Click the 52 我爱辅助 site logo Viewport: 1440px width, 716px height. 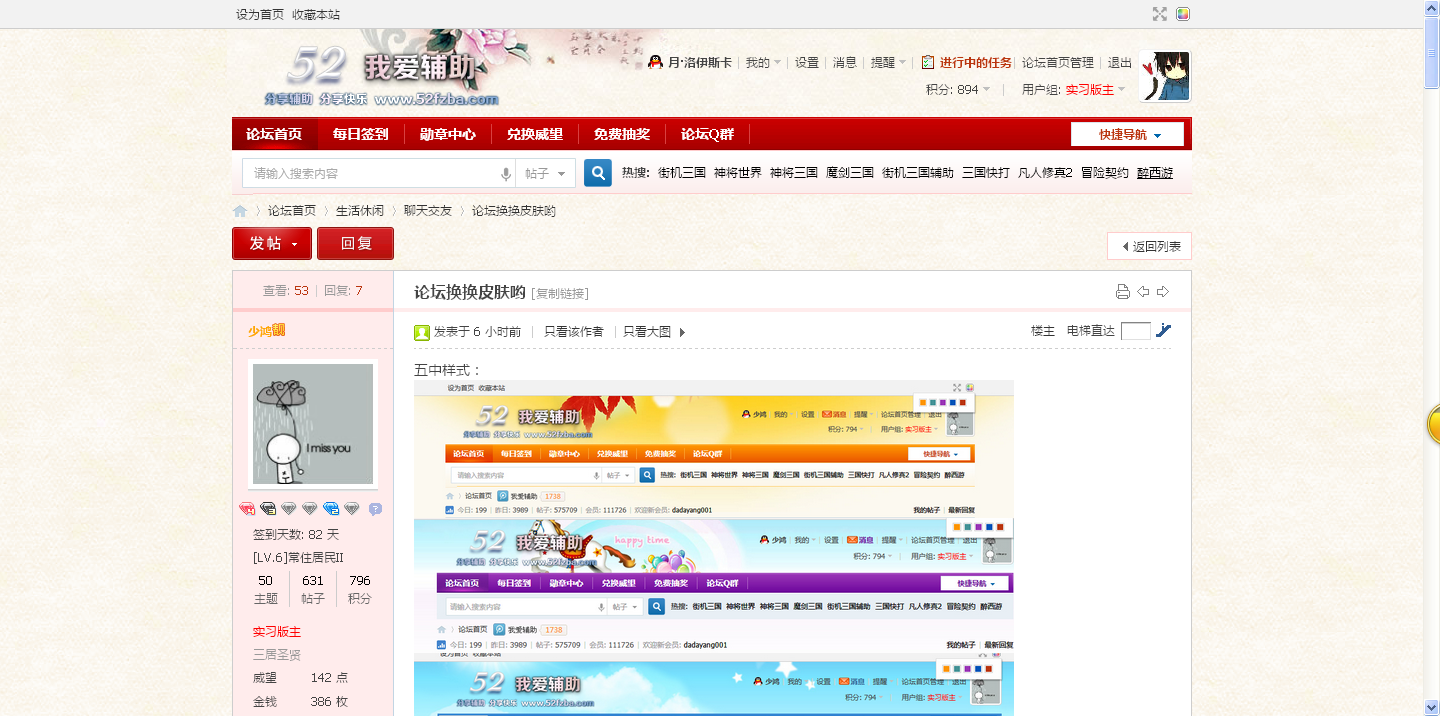click(x=380, y=75)
